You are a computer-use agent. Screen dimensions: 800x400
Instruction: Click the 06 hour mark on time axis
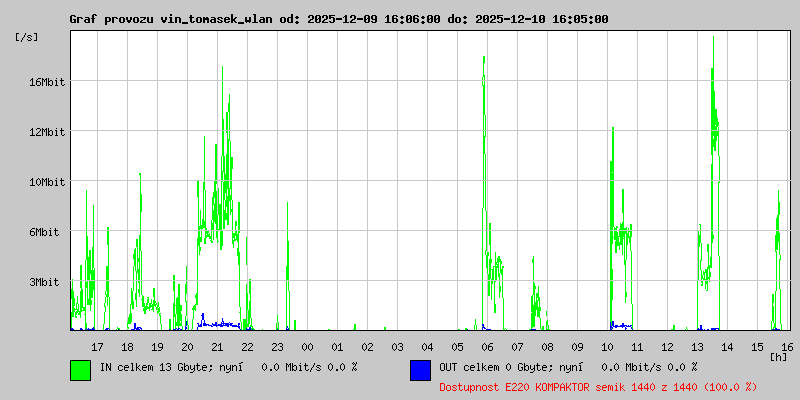coord(487,347)
